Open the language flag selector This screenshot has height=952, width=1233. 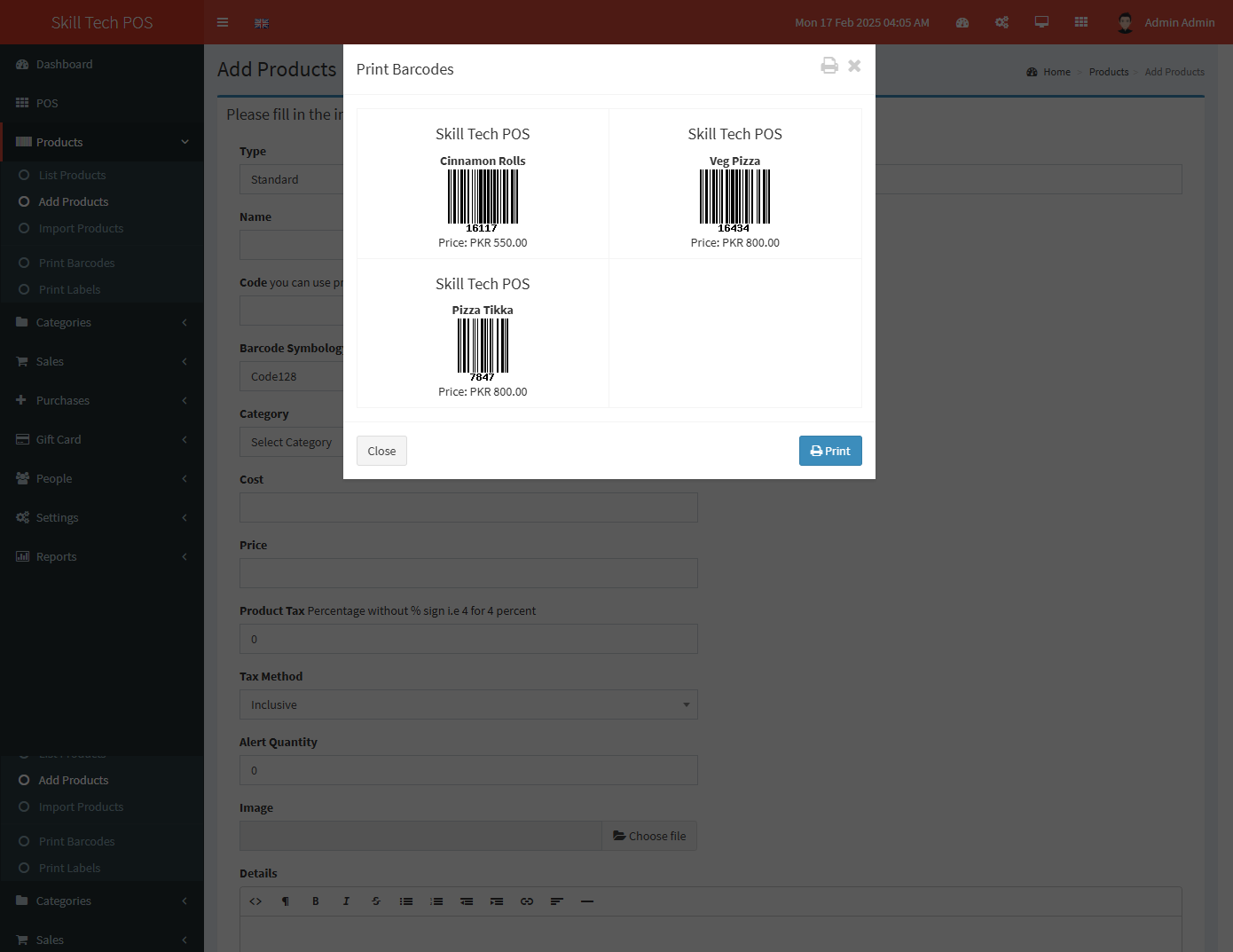point(262,23)
